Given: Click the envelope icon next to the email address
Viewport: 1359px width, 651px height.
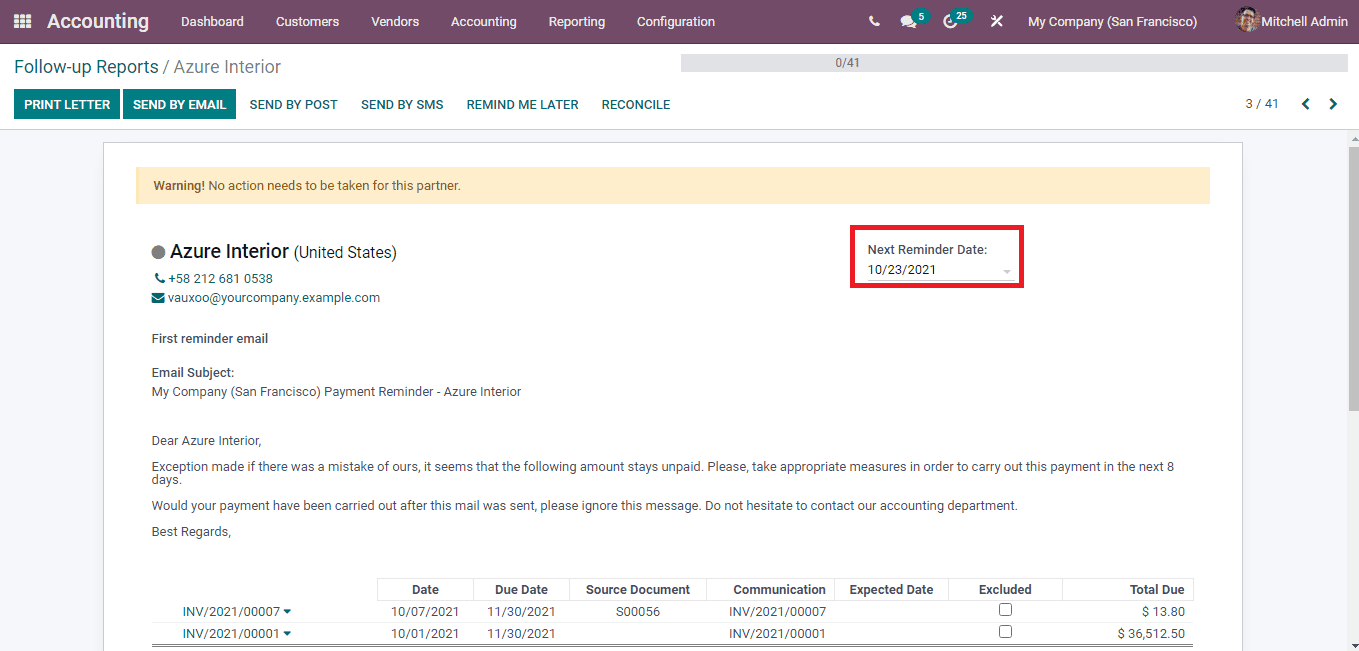Looking at the screenshot, I should pyautogui.click(x=158, y=297).
